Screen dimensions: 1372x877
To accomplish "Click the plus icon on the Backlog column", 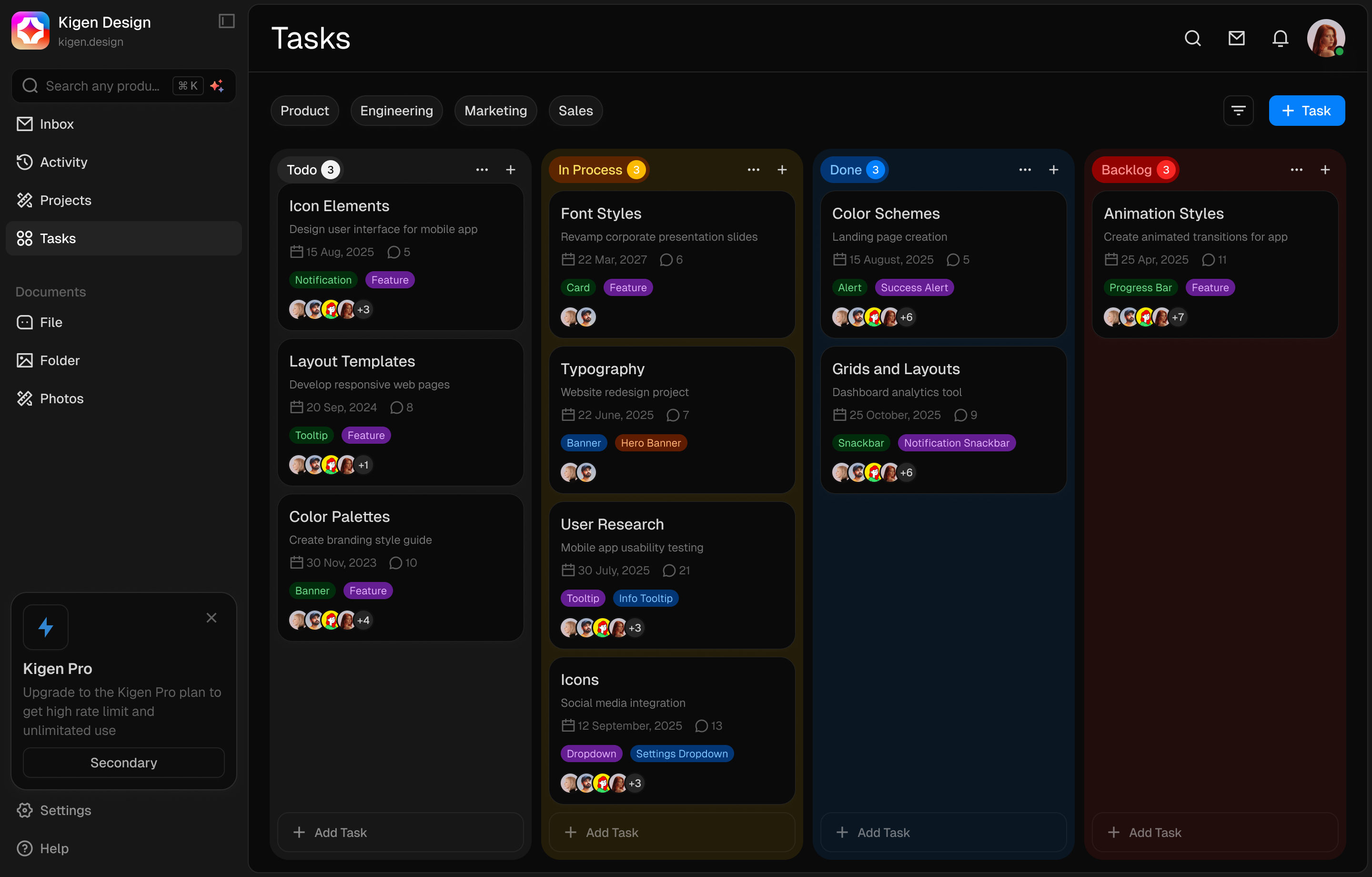I will pos(1326,169).
